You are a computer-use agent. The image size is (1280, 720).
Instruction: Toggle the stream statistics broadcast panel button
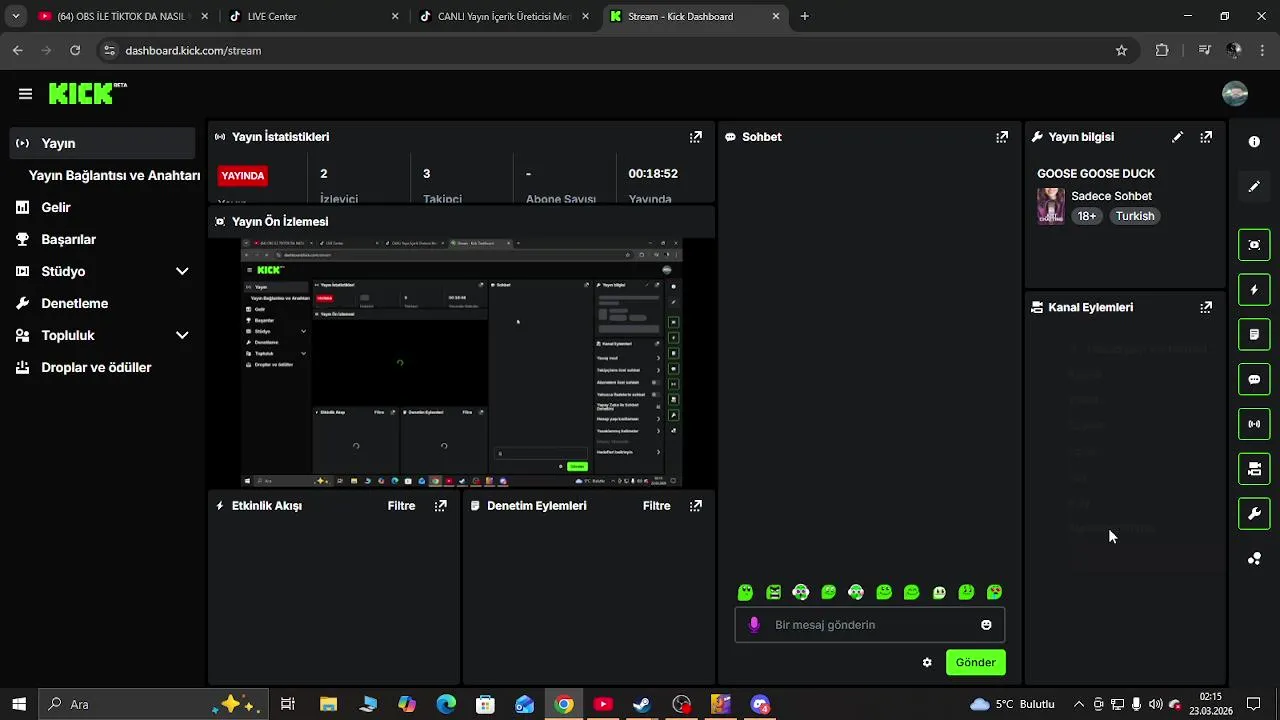coord(1254,424)
